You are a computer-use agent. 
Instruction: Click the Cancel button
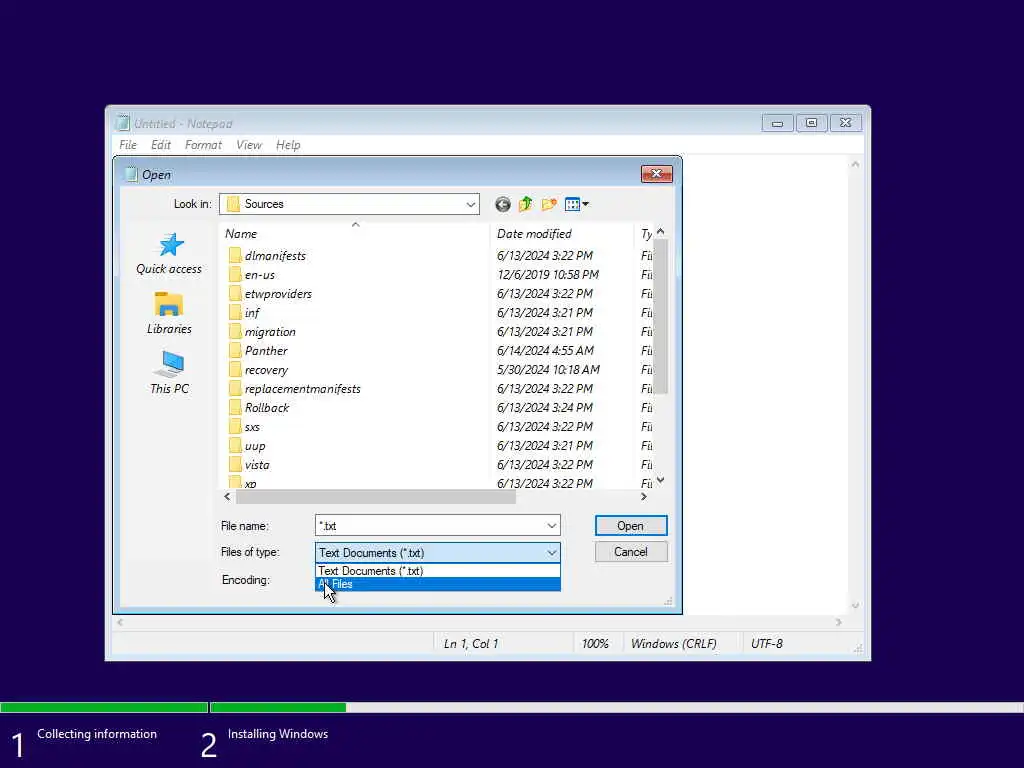(x=631, y=552)
